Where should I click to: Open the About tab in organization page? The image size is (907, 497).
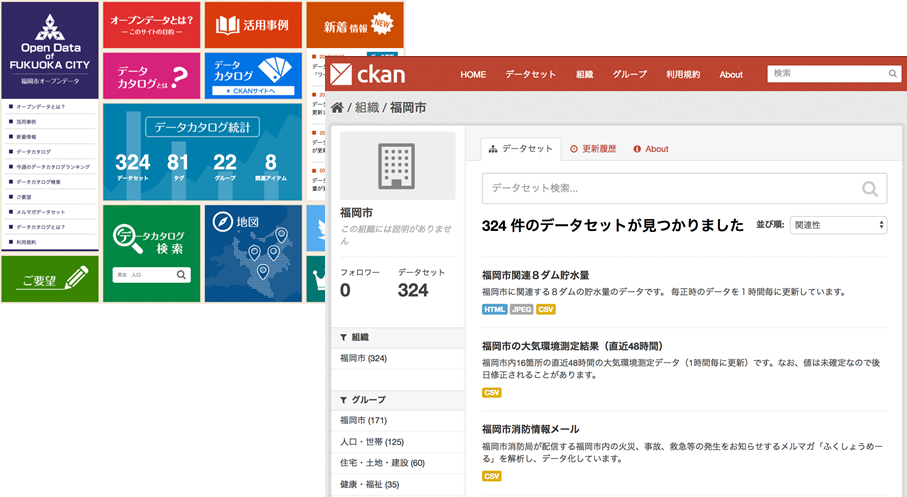651,149
